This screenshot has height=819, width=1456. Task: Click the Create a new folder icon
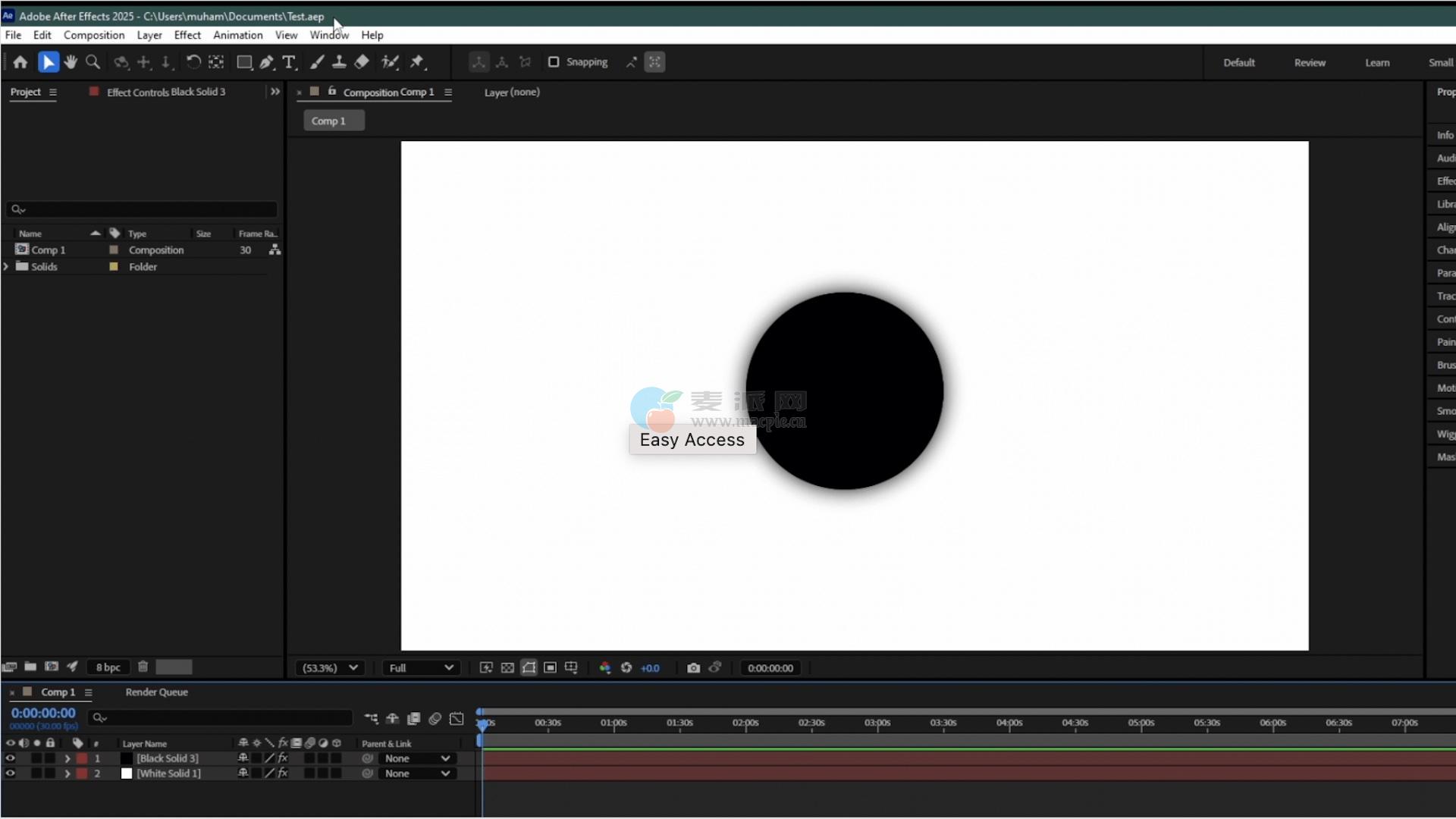[30, 667]
